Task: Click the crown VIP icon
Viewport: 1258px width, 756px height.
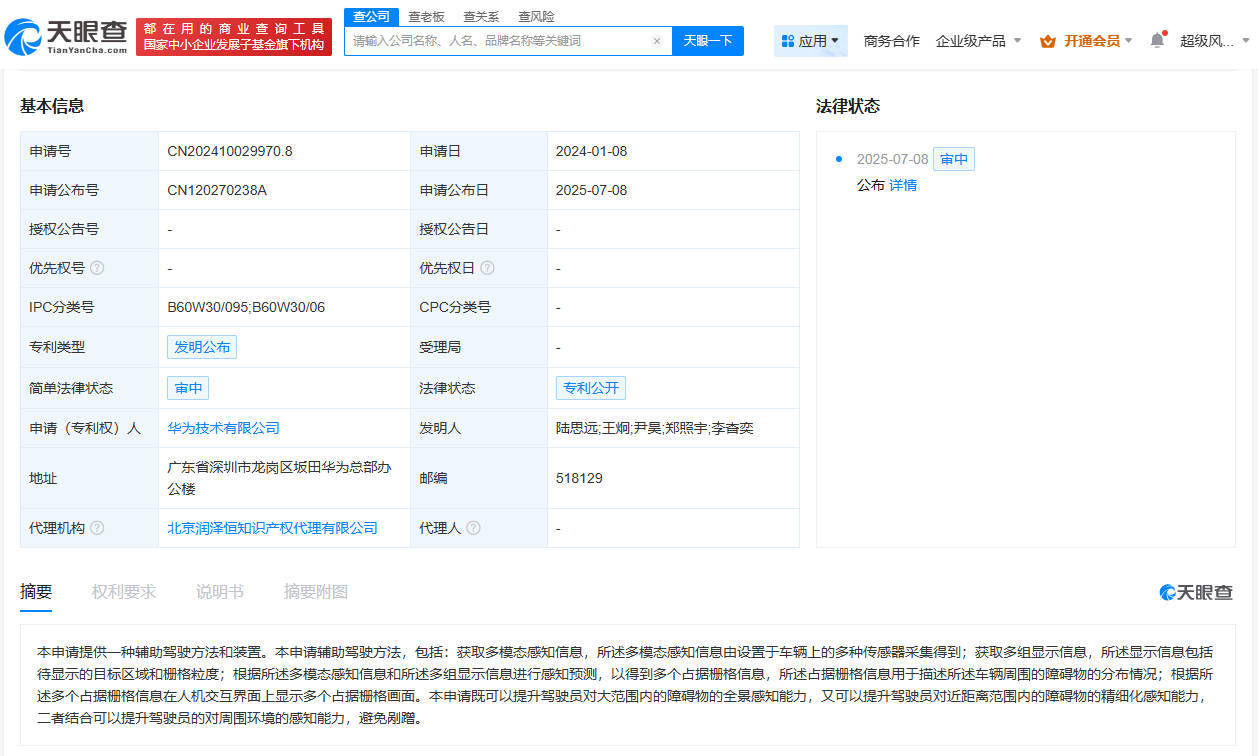Action: pyautogui.click(x=1048, y=41)
